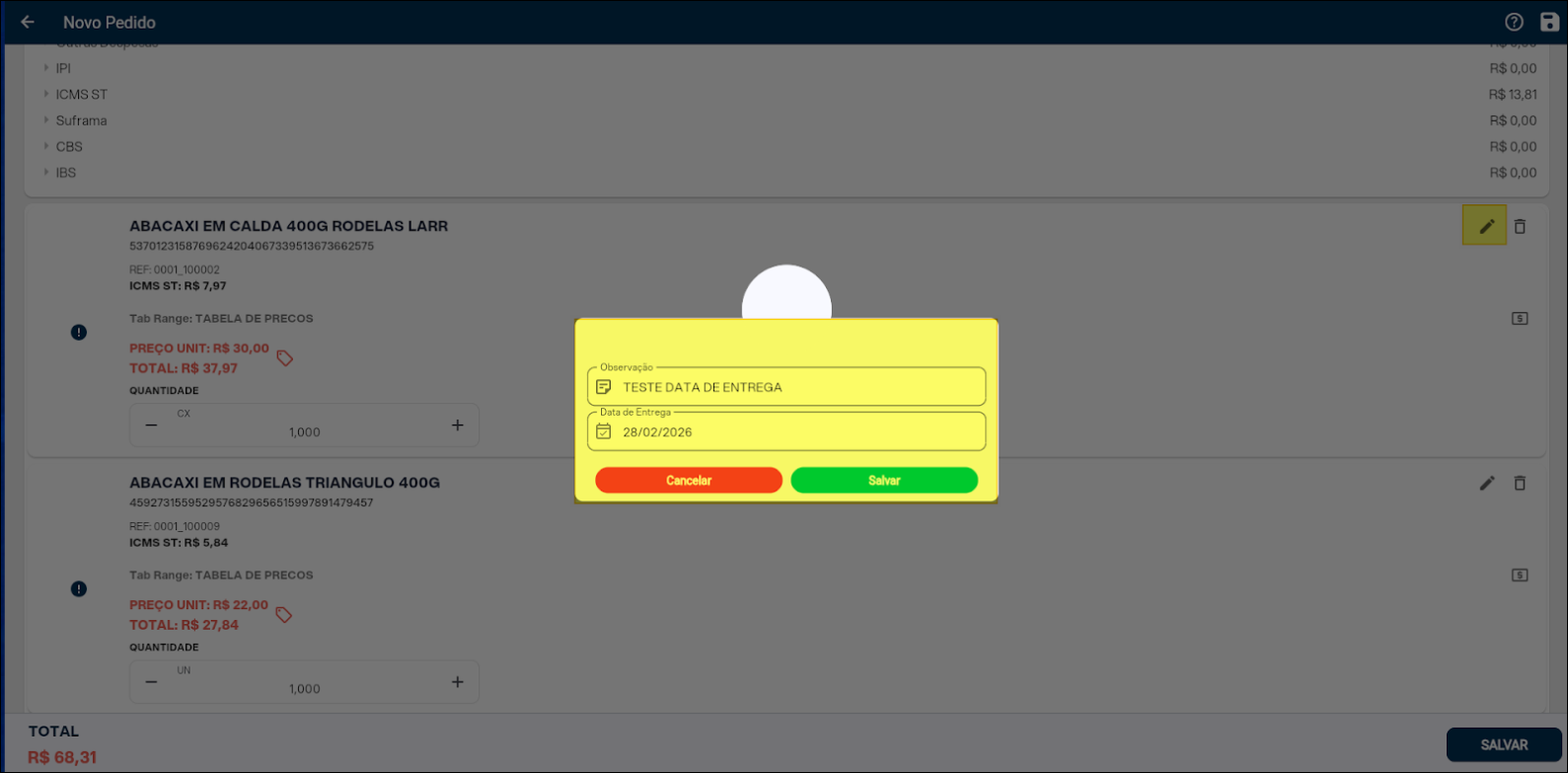The width and height of the screenshot is (1568, 773).
Task: Click the money icon on ABACAXI EM CALDA row
Action: tap(1520, 319)
